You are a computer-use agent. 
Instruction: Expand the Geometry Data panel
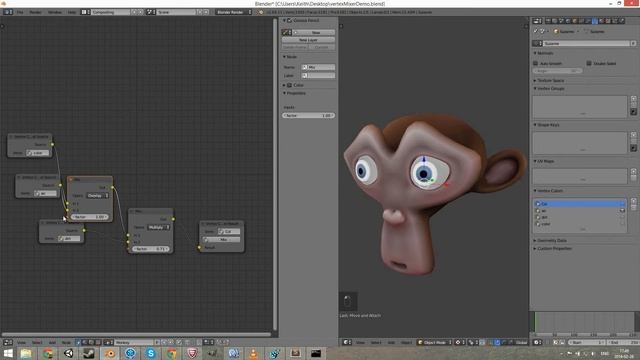[535, 241]
